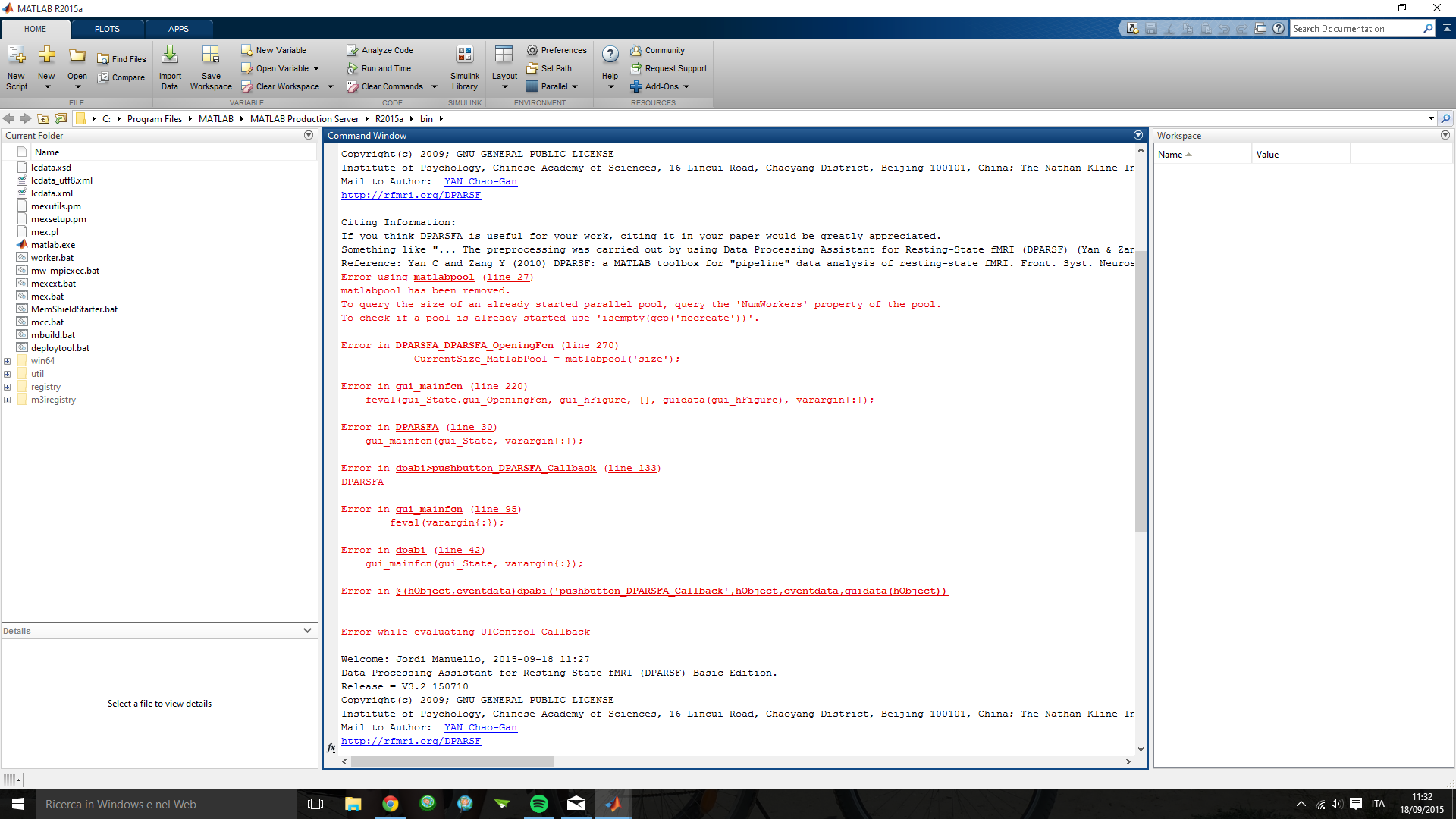
Task: Expand the m3iregistry folder
Action: (8, 400)
